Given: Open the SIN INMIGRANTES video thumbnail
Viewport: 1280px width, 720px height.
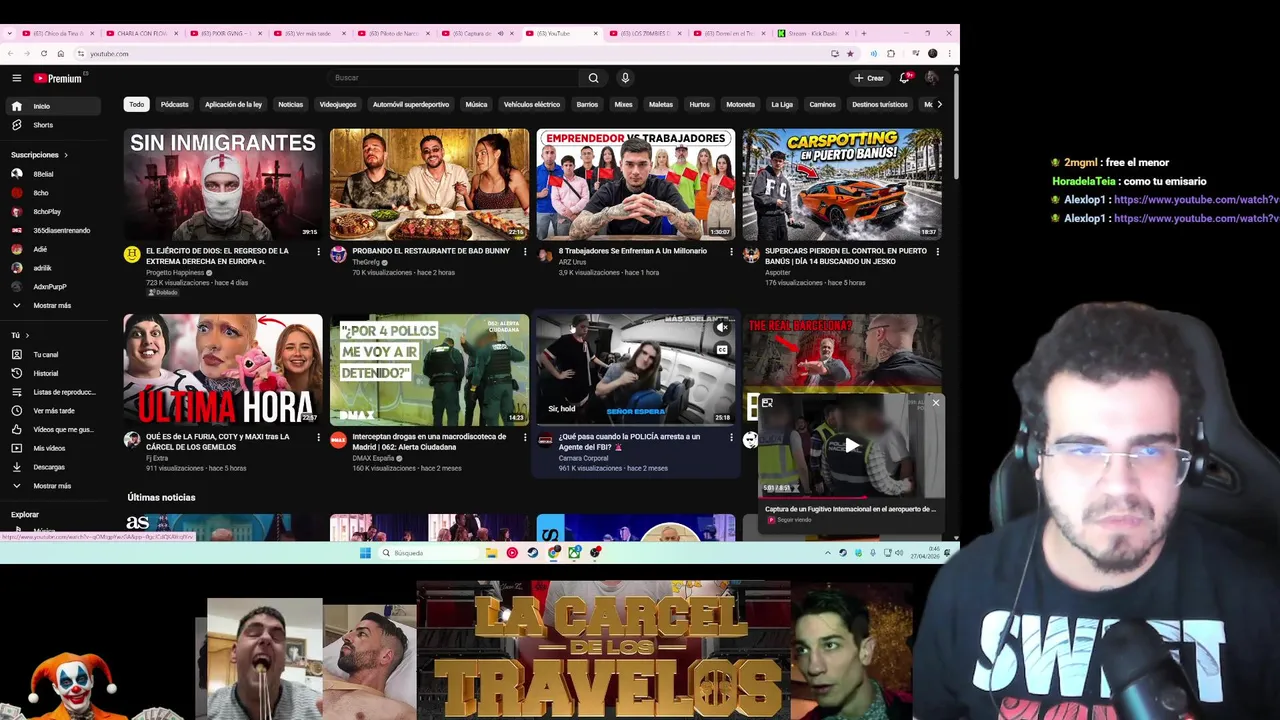Looking at the screenshot, I should point(223,184).
